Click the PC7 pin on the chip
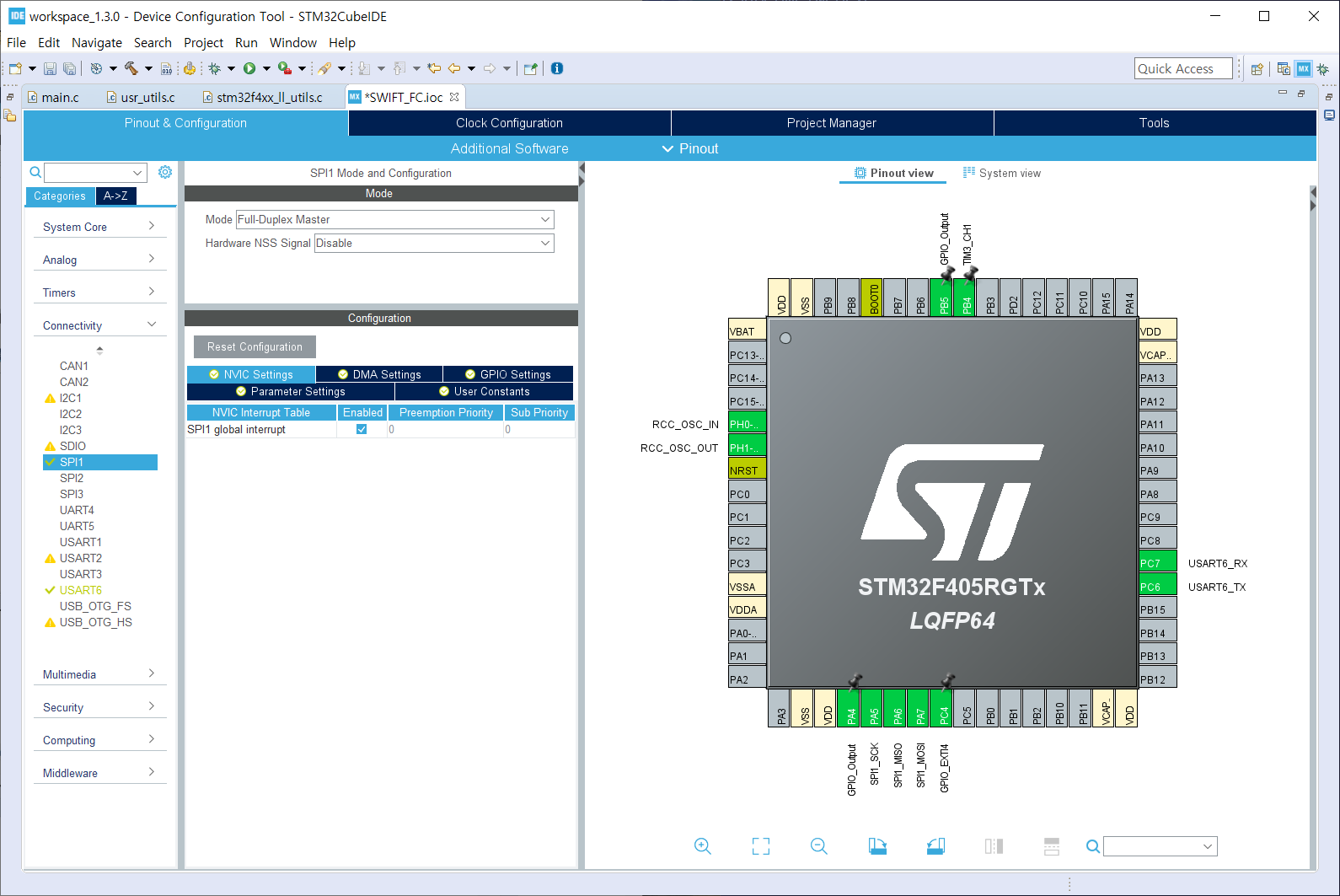Image resolution: width=1340 pixels, height=896 pixels. (x=1158, y=563)
